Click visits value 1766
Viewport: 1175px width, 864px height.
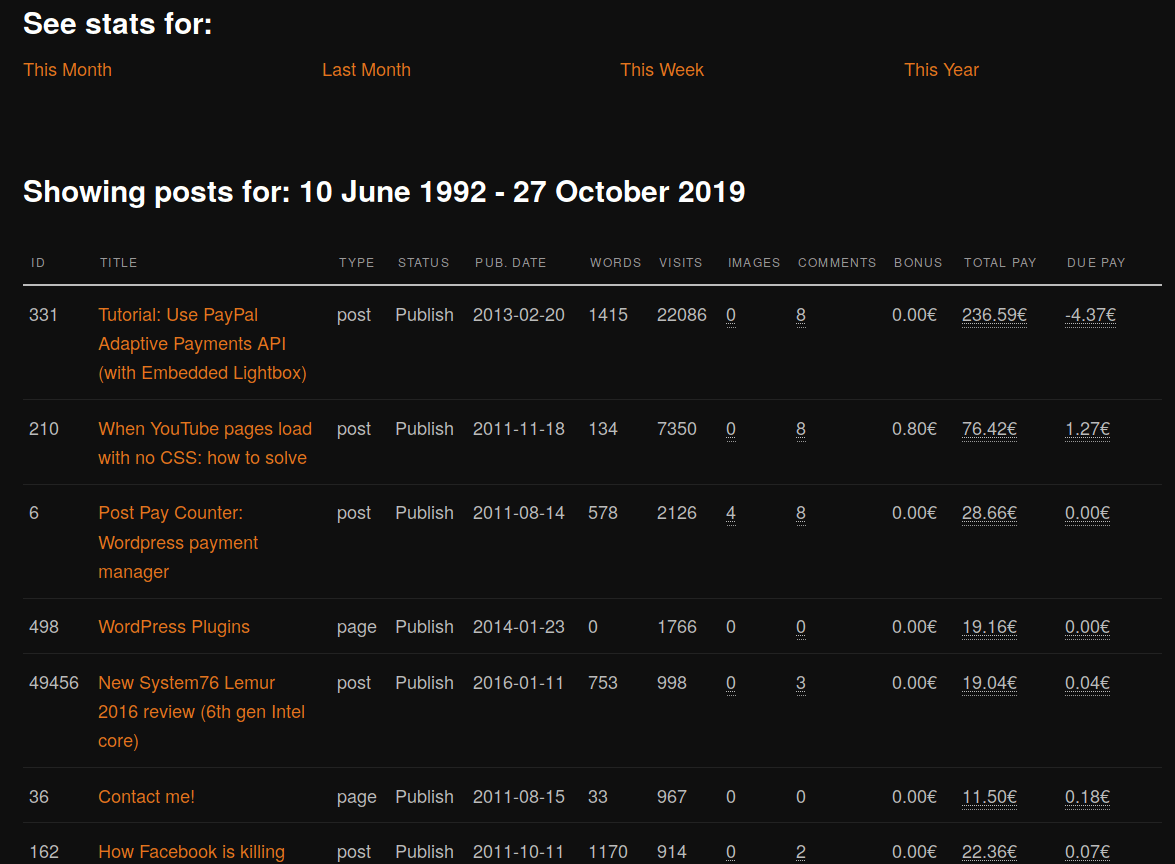coord(677,627)
